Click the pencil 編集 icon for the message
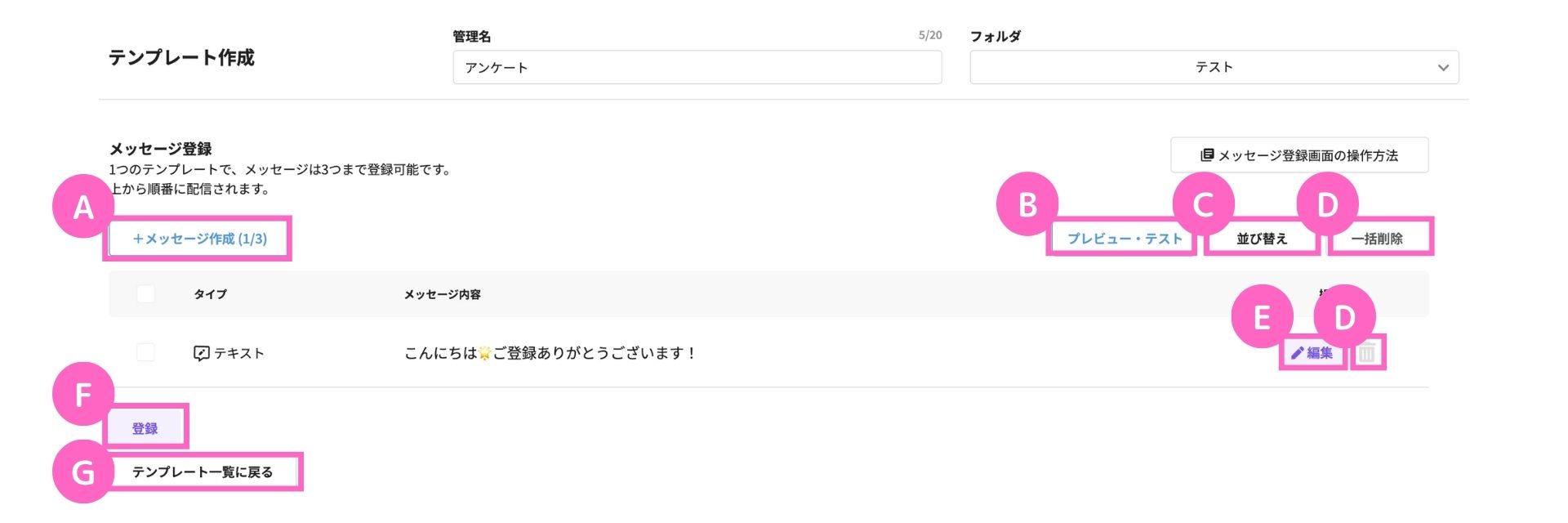Image resolution: width=1568 pixels, height=523 pixels. 1297,353
